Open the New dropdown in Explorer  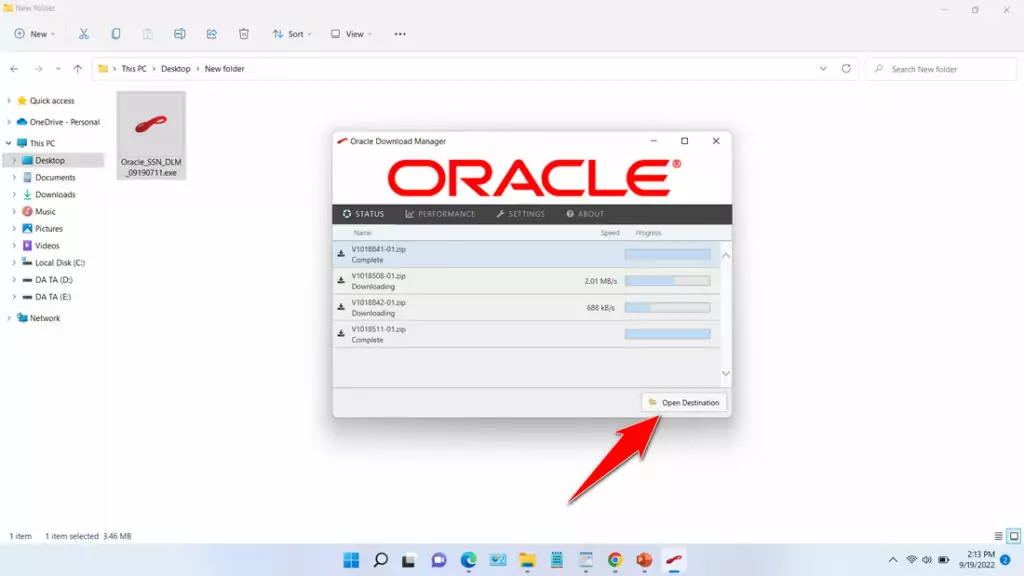[35, 34]
